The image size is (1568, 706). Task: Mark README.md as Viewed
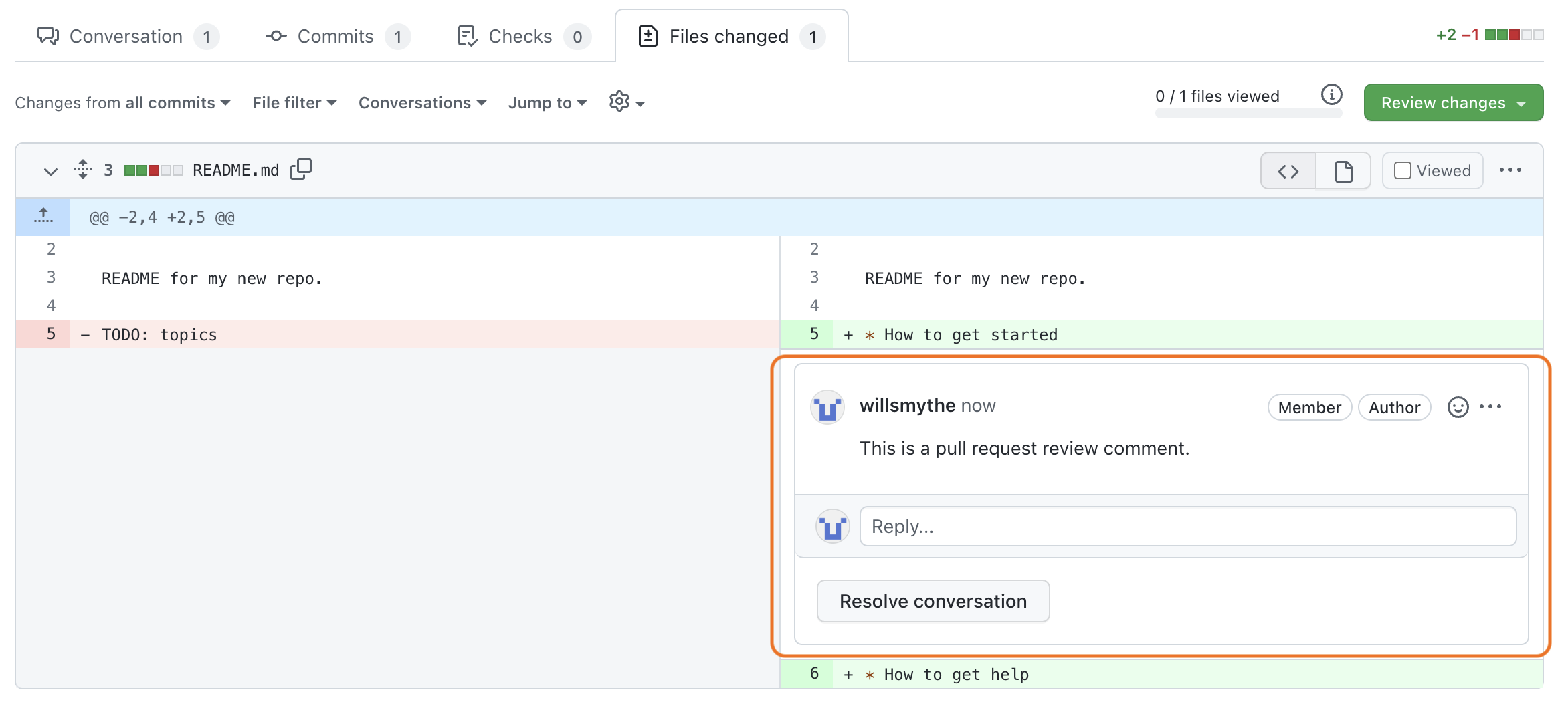click(x=1432, y=170)
